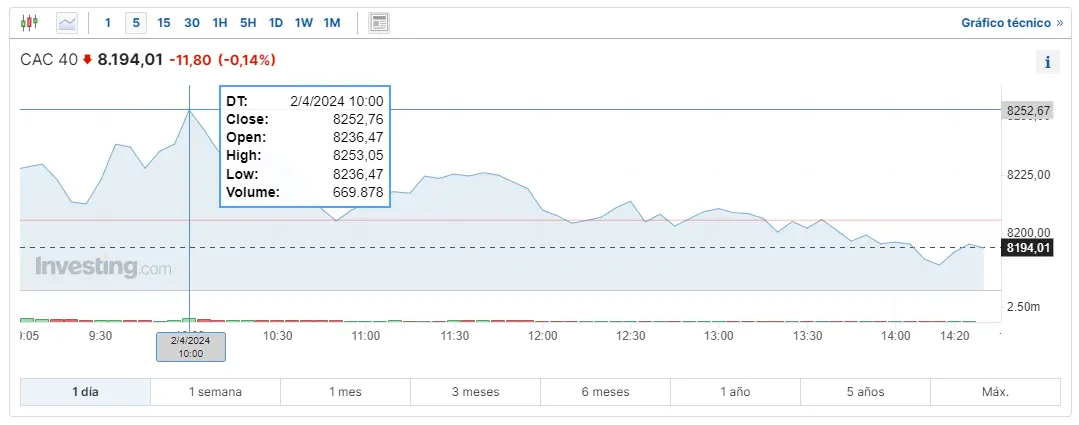Select the area chart type icon
1079x425 pixels.
(67, 22)
